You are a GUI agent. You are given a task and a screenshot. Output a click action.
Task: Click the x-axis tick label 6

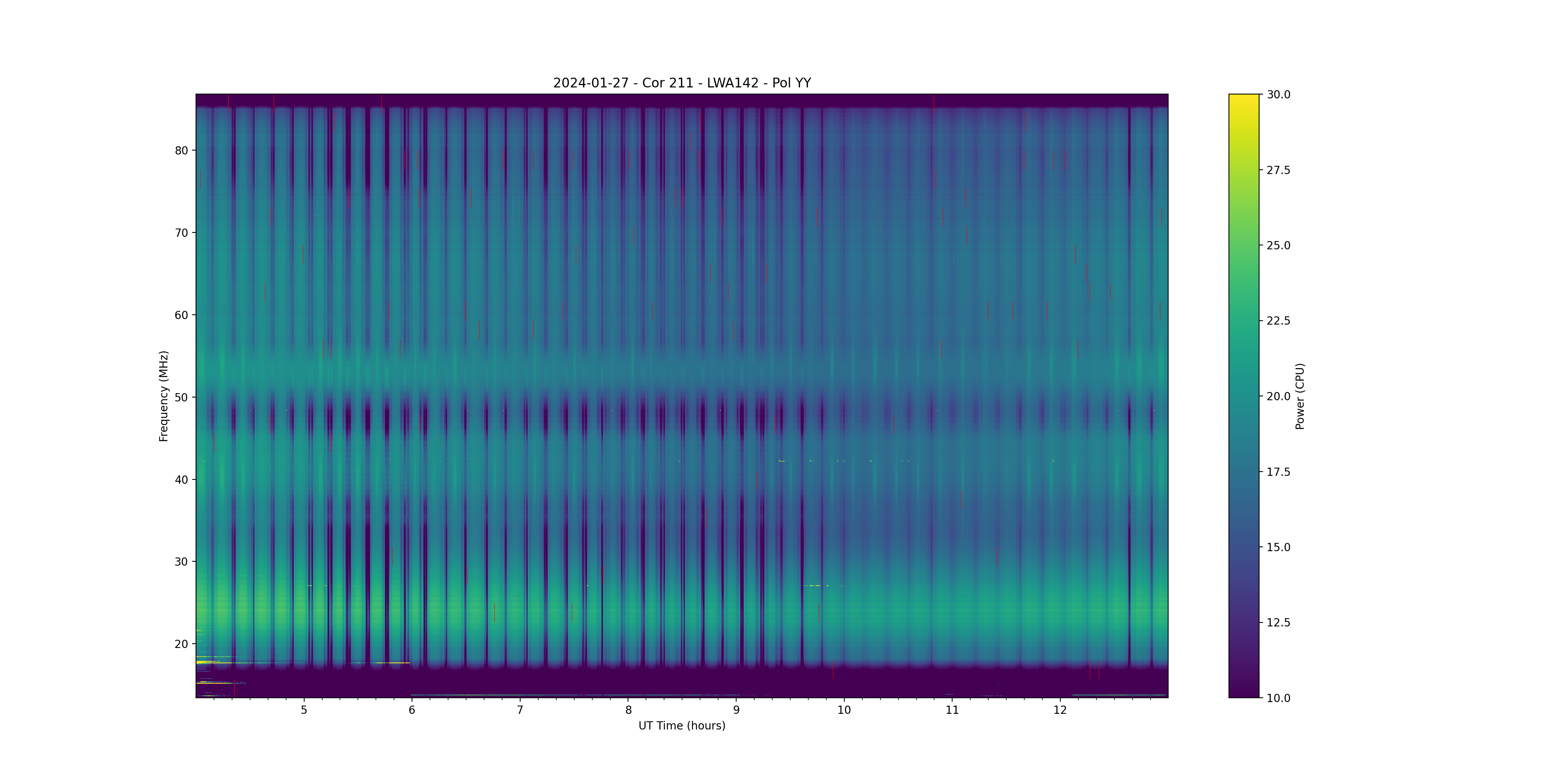(x=412, y=710)
